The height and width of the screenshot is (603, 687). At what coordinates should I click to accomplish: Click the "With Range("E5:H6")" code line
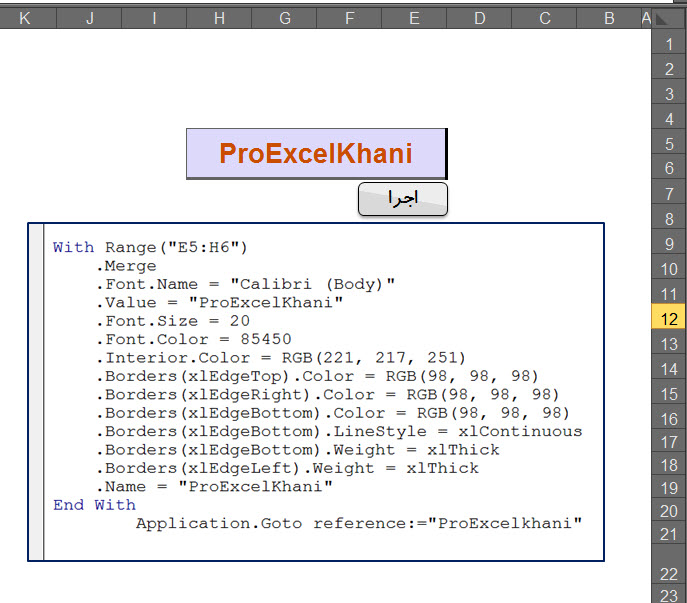(149, 247)
